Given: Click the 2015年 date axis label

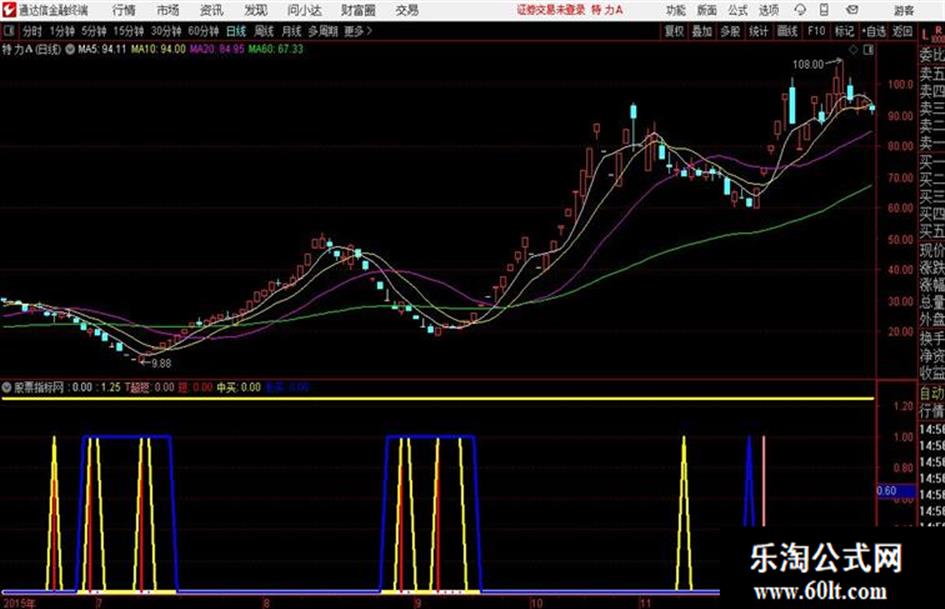Looking at the screenshot, I should coord(19,602).
